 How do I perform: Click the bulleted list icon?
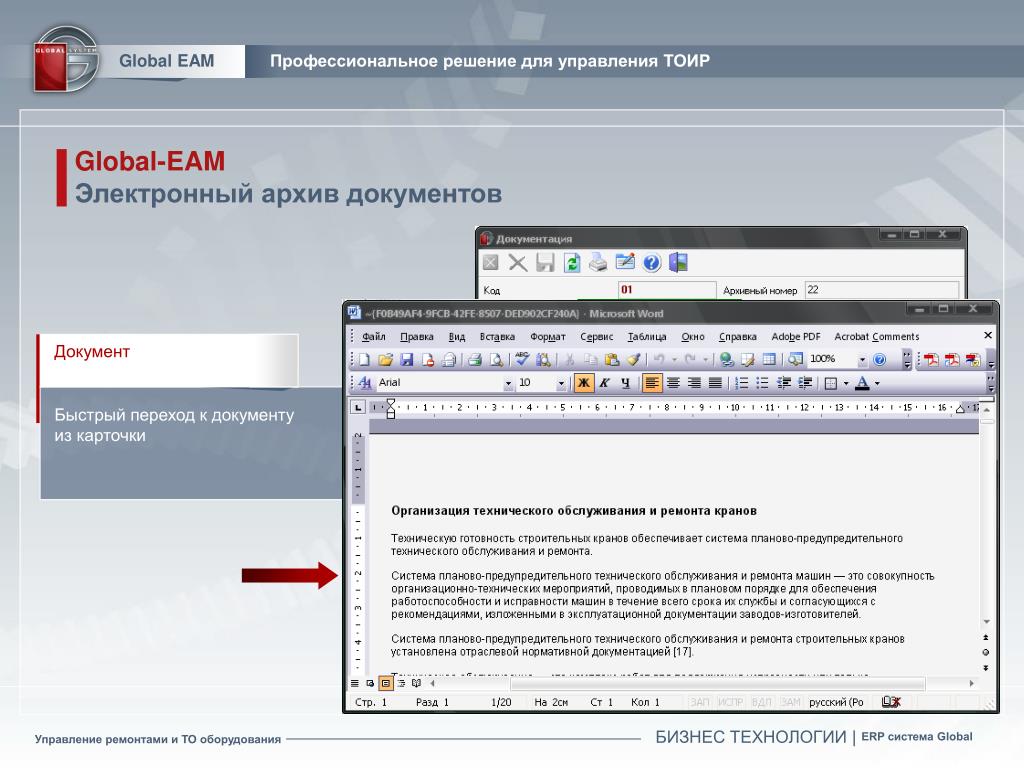tap(762, 383)
